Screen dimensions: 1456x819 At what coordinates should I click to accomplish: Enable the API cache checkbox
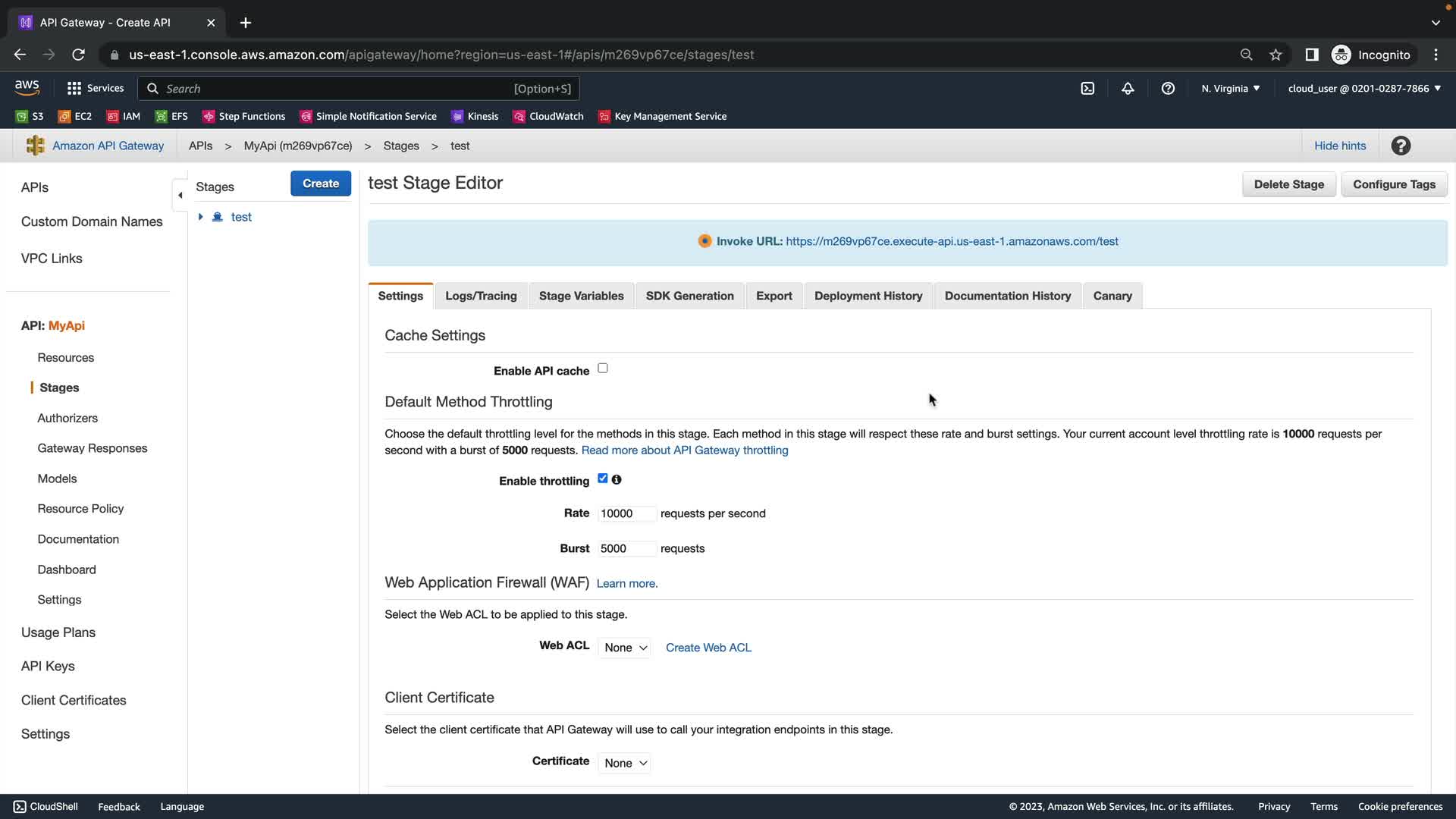pyautogui.click(x=603, y=369)
